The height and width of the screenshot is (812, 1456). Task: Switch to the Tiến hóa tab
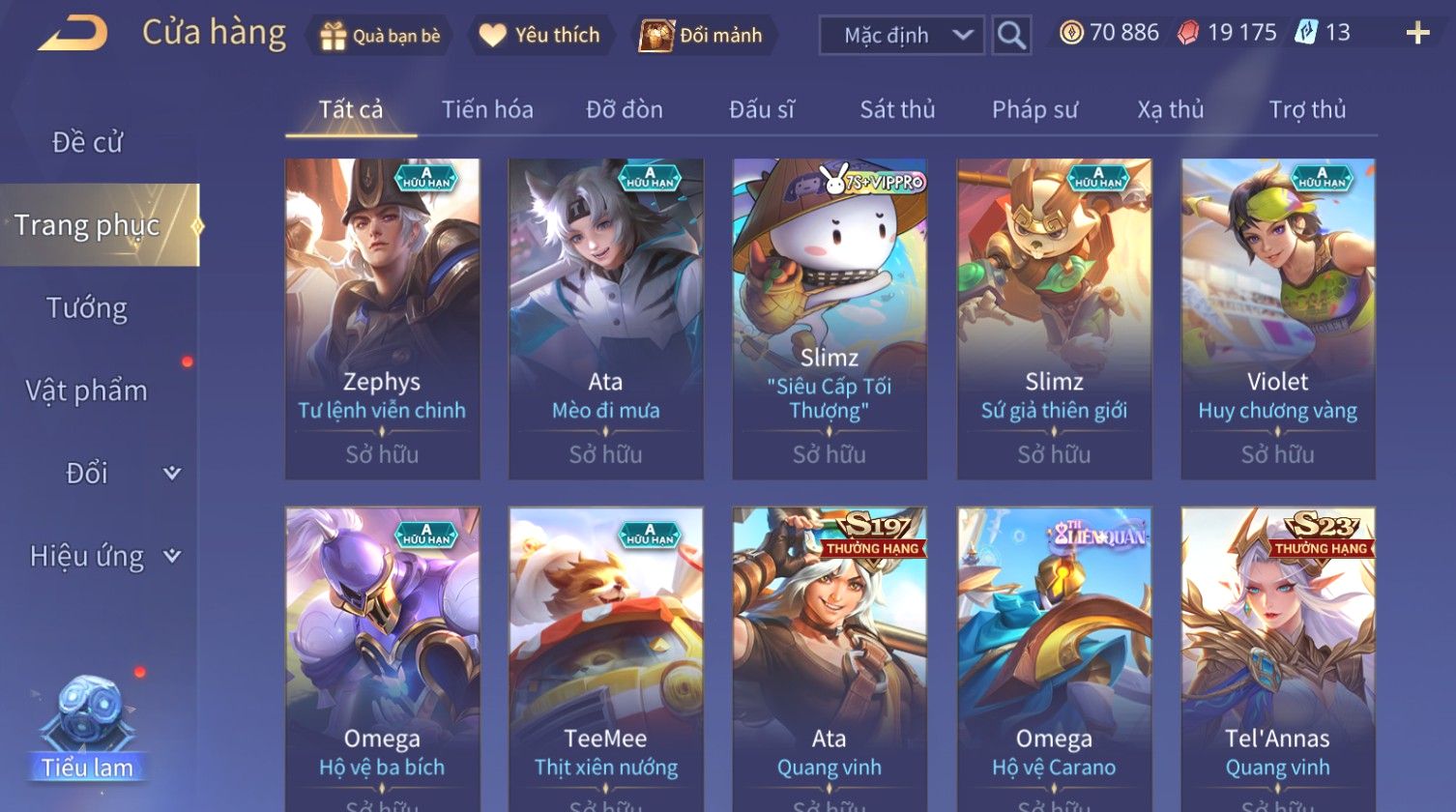[x=487, y=109]
